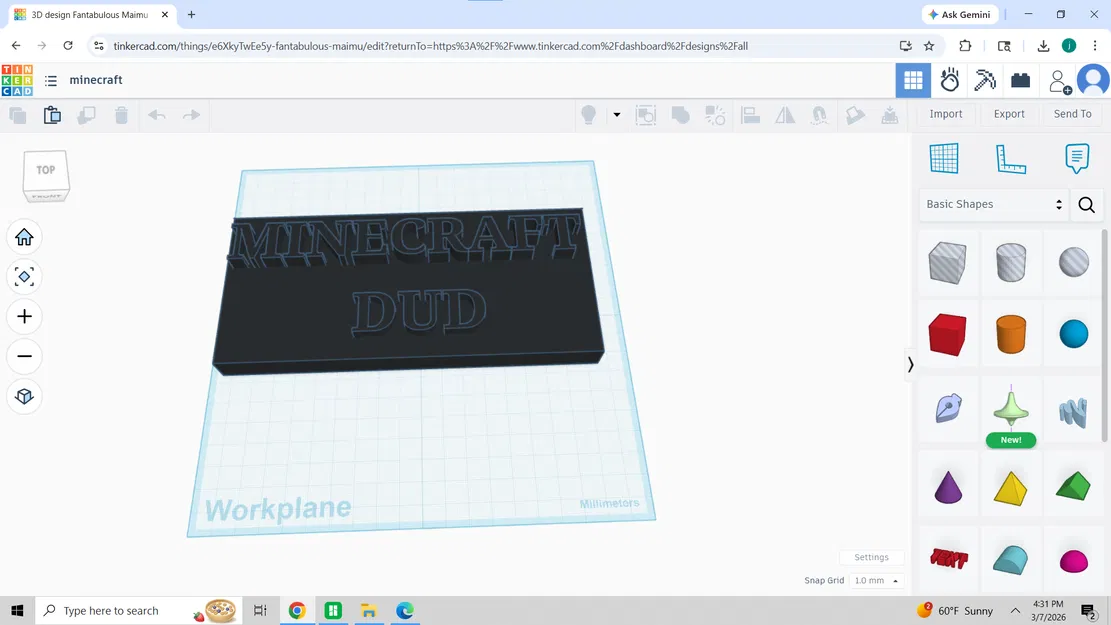
Task: Open the visibility dropdown arrow beside the lightbulb
Action: click(x=616, y=115)
